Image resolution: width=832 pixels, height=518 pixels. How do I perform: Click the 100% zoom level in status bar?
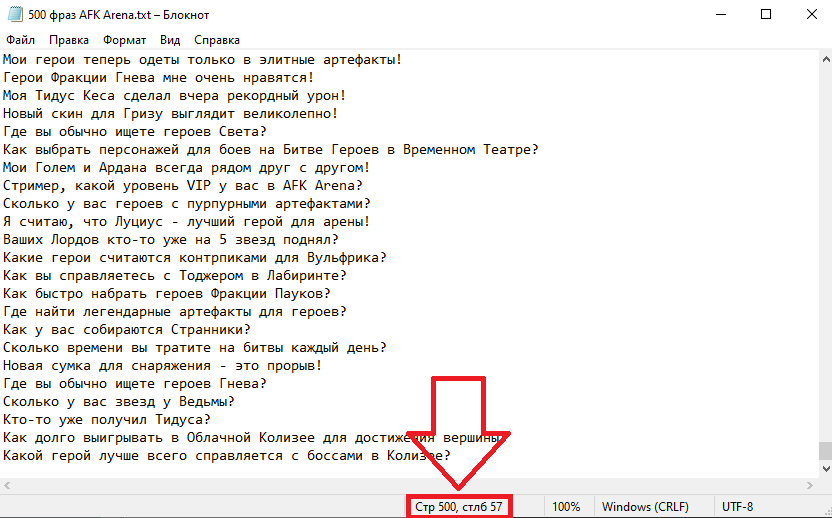tap(566, 507)
